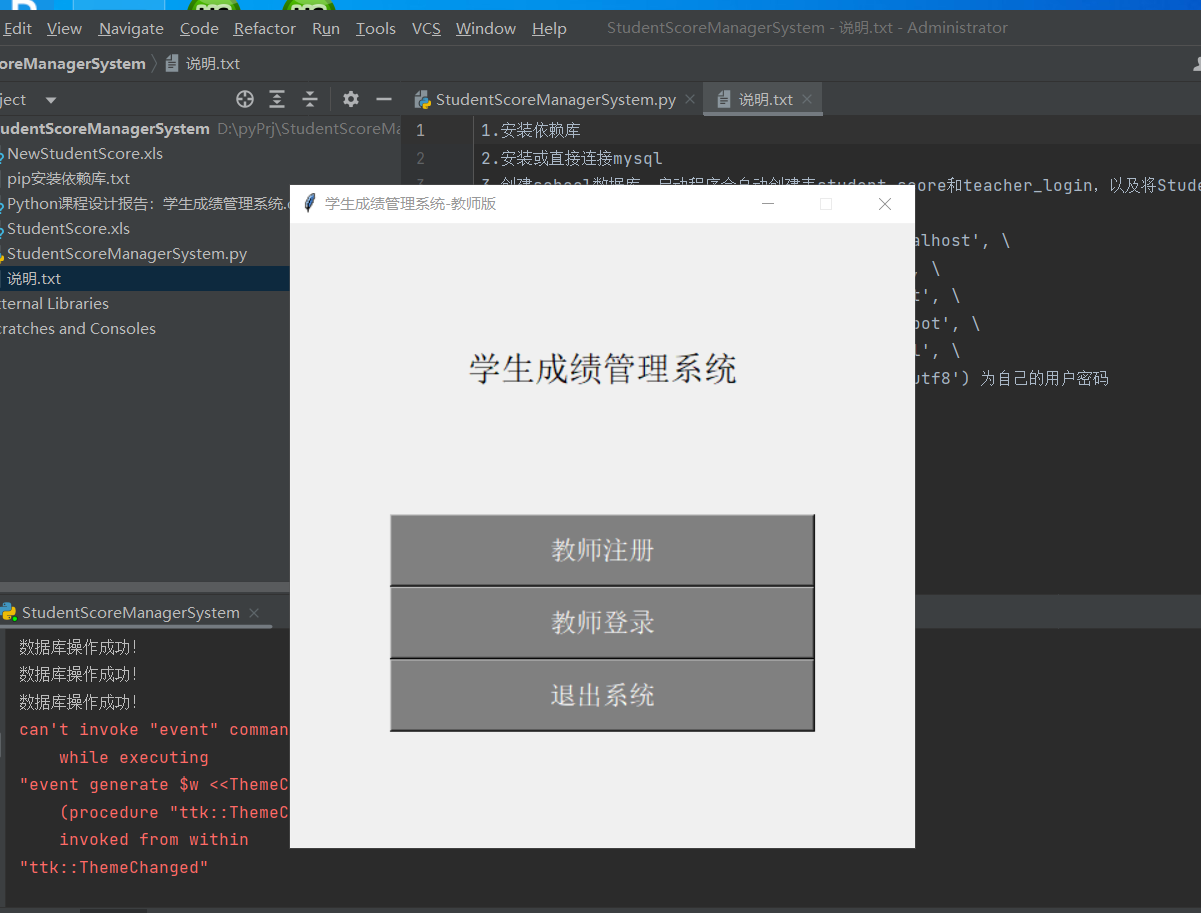Click the 'while executing' console line
1201x913 pixels.
click(134, 757)
